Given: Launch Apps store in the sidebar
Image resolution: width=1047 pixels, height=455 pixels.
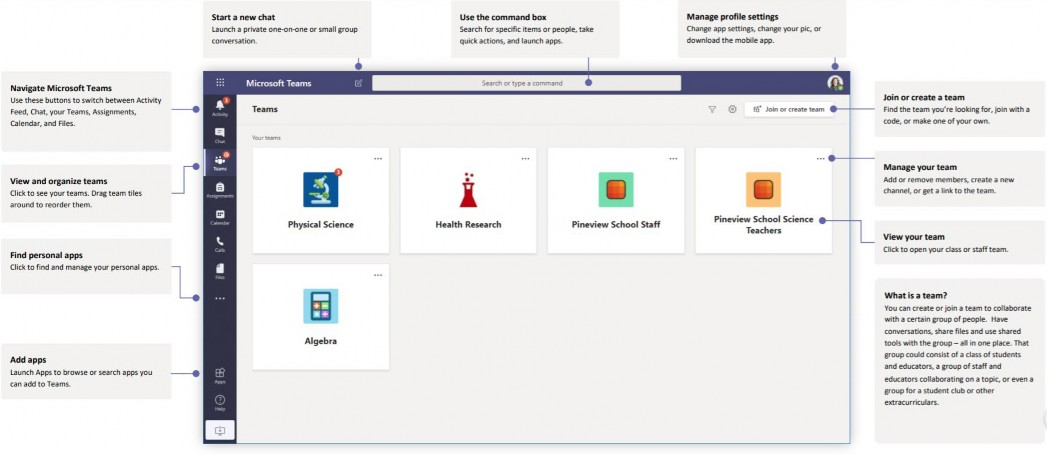Looking at the screenshot, I should pyautogui.click(x=220, y=376).
